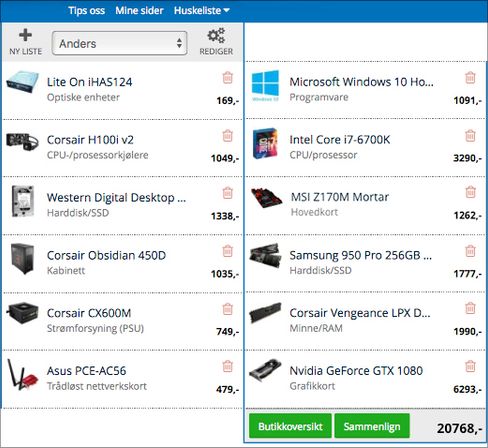The image size is (488, 448).
Task: Open Corsair Vengeance LPX product link
Action: coord(360,313)
